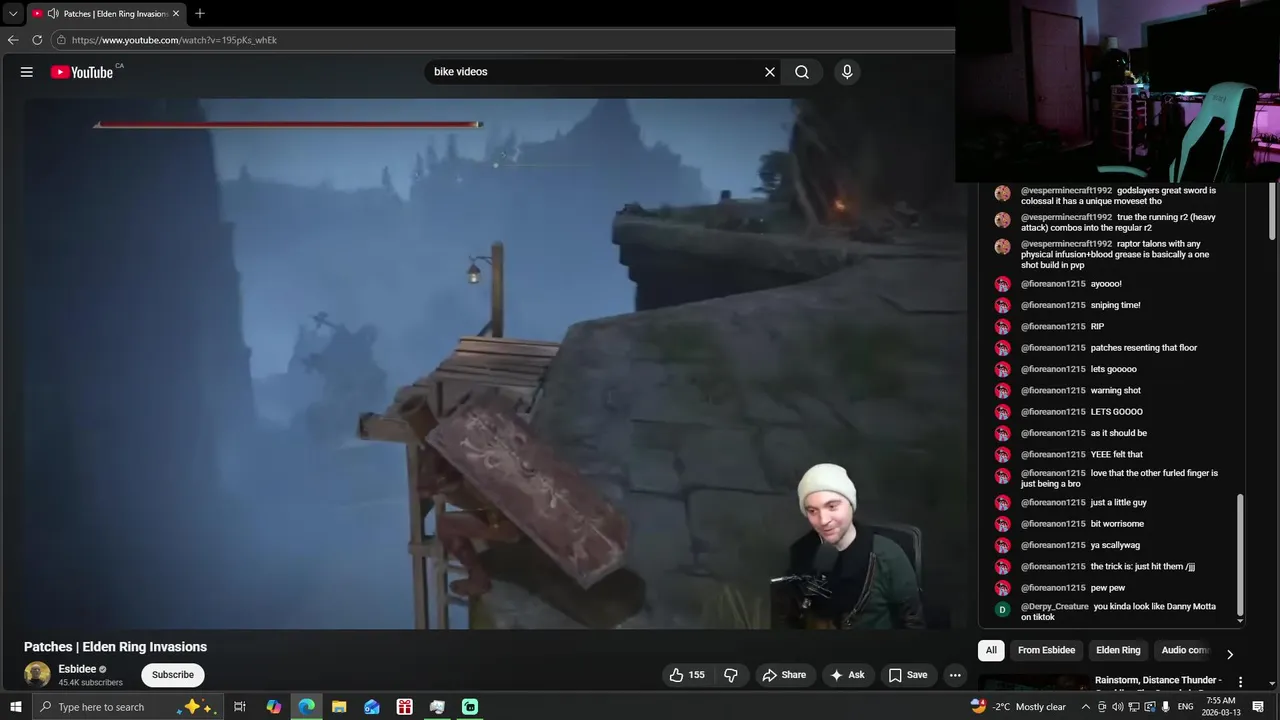This screenshot has width=1280, height=720.
Task: Open Task View on taskbar
Action: (x=240, y=707)
